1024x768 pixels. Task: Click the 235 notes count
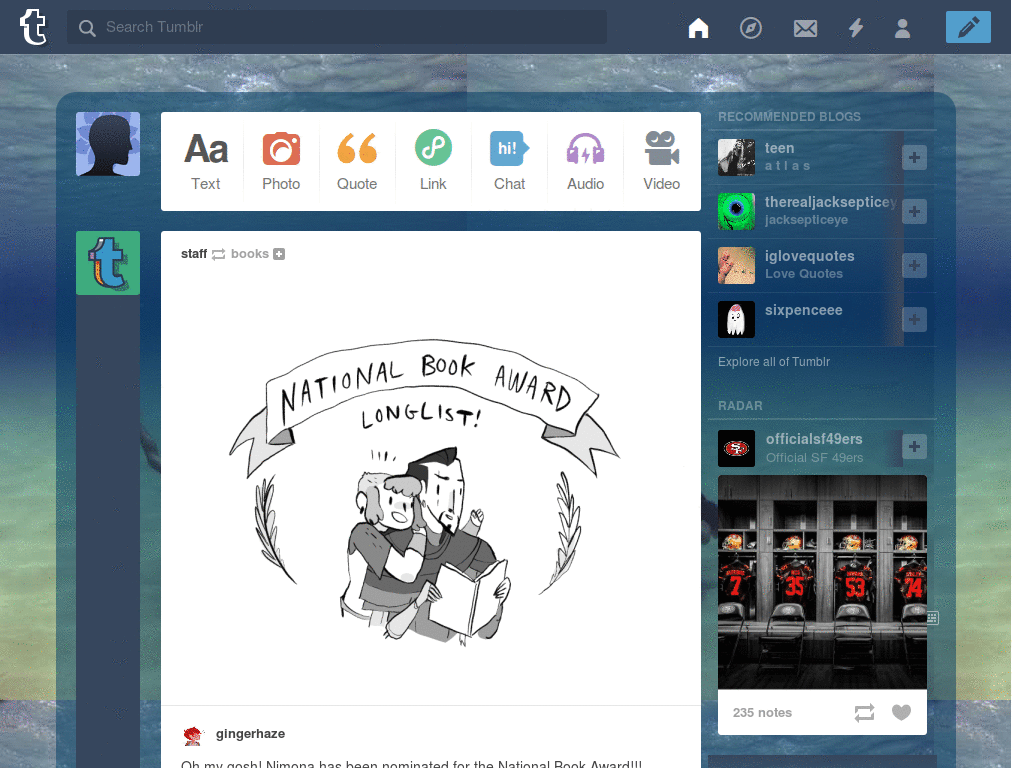(x=762, y=712)
